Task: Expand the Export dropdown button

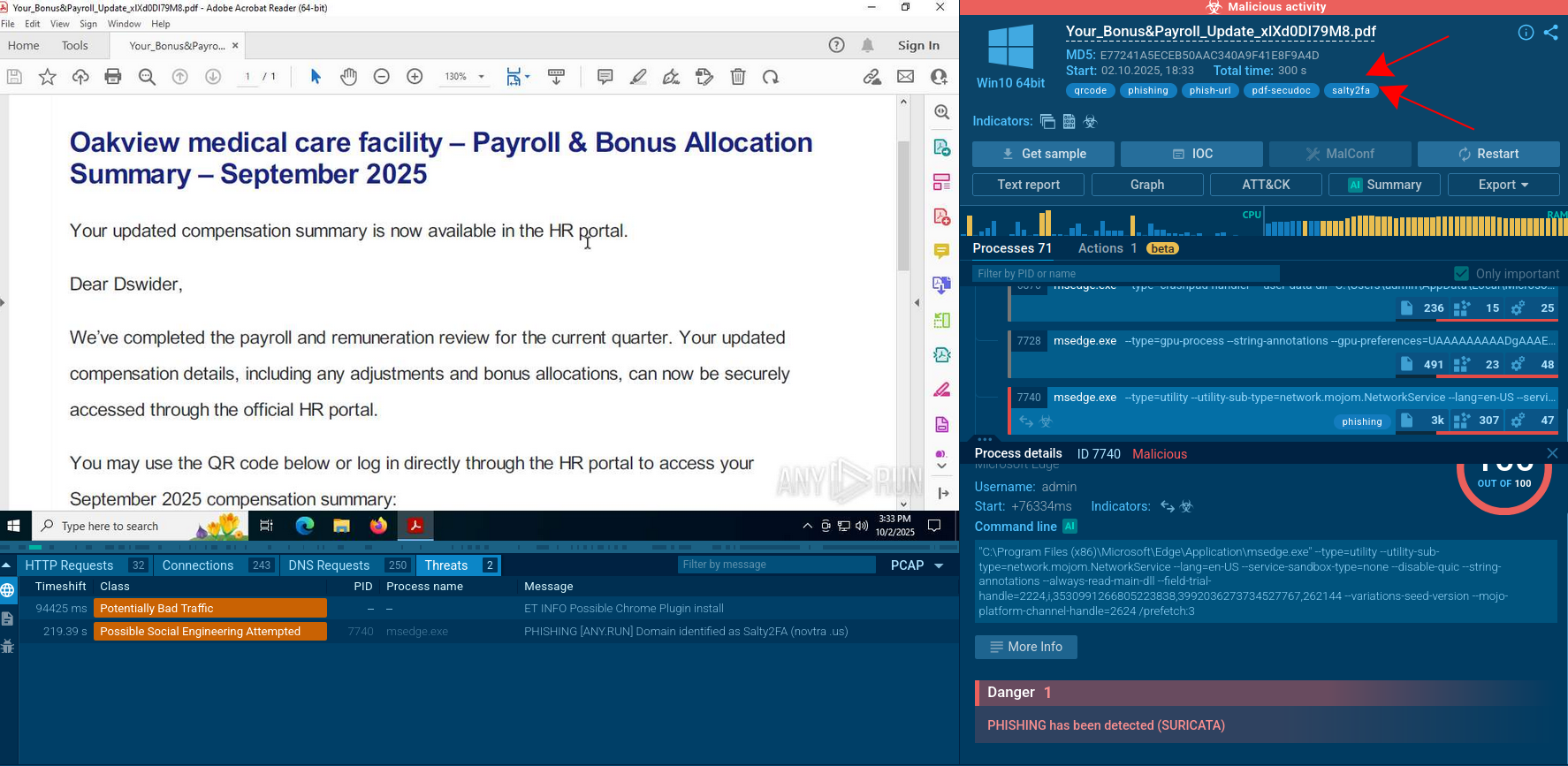Action: click(x=1503, y=185)
